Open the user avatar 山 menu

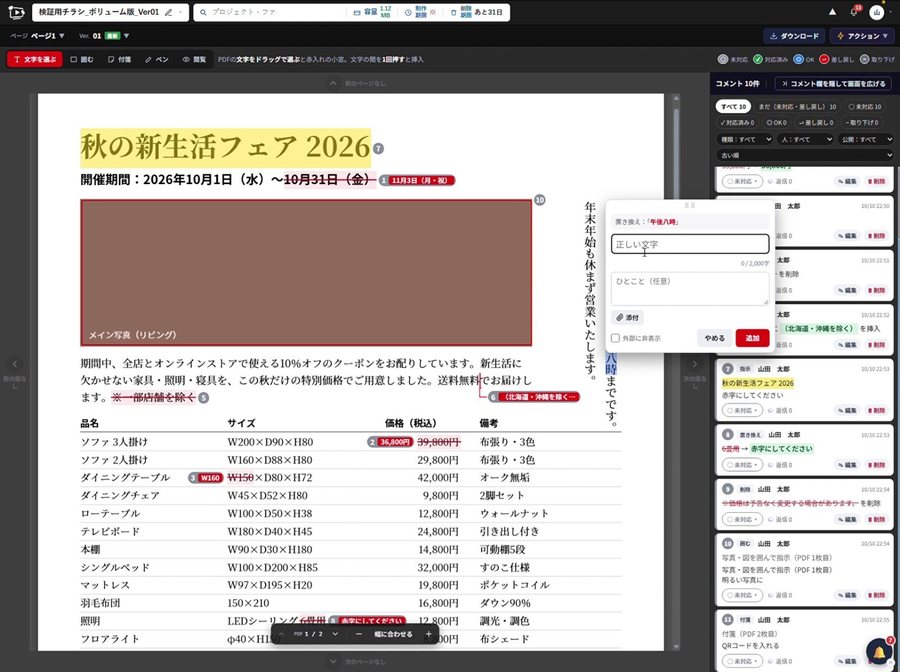point(876,12)
